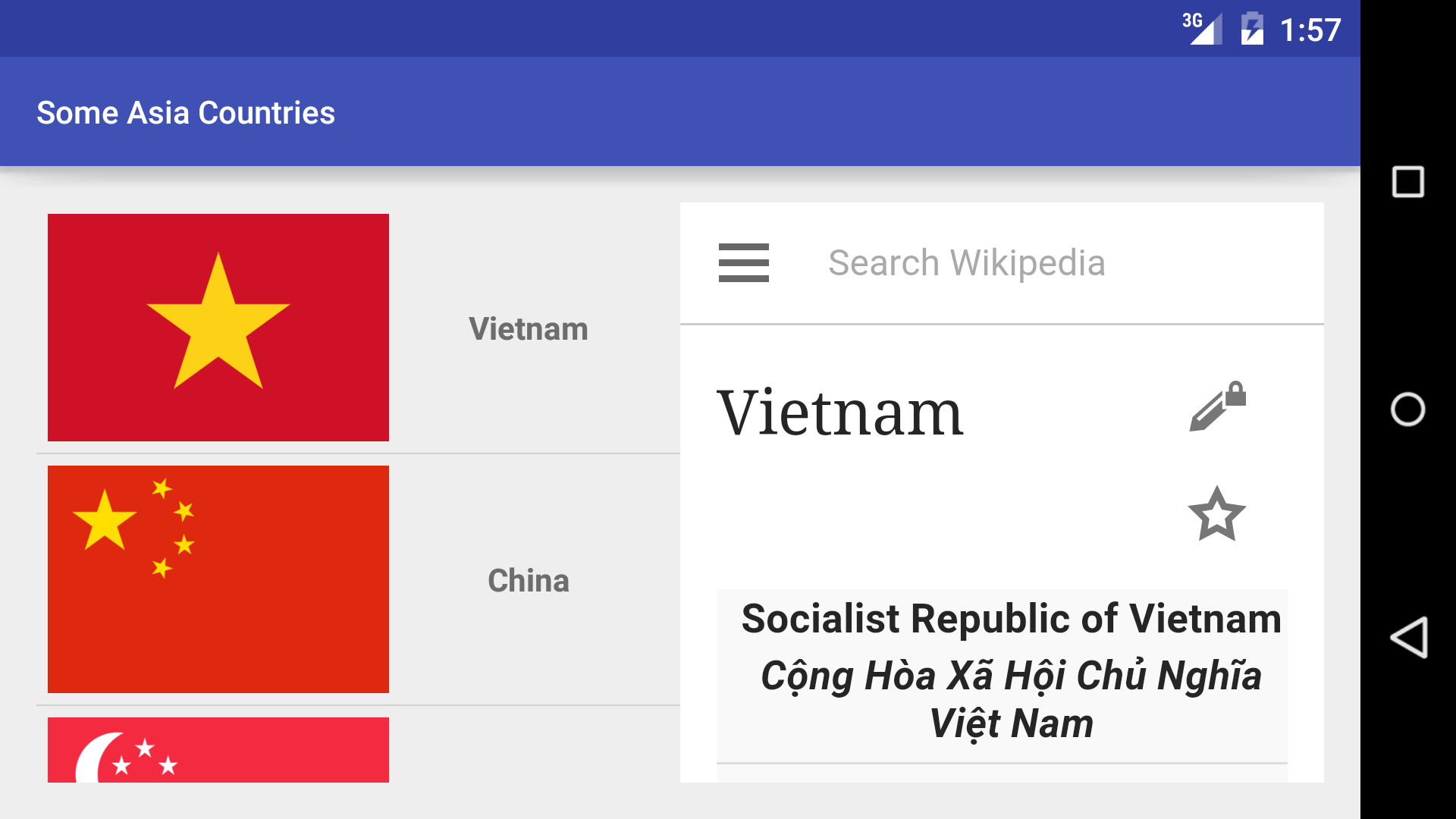This screenshot has height=819, width=1456.
Task: Select the China flag thumbnail
Action: (218, 579)
